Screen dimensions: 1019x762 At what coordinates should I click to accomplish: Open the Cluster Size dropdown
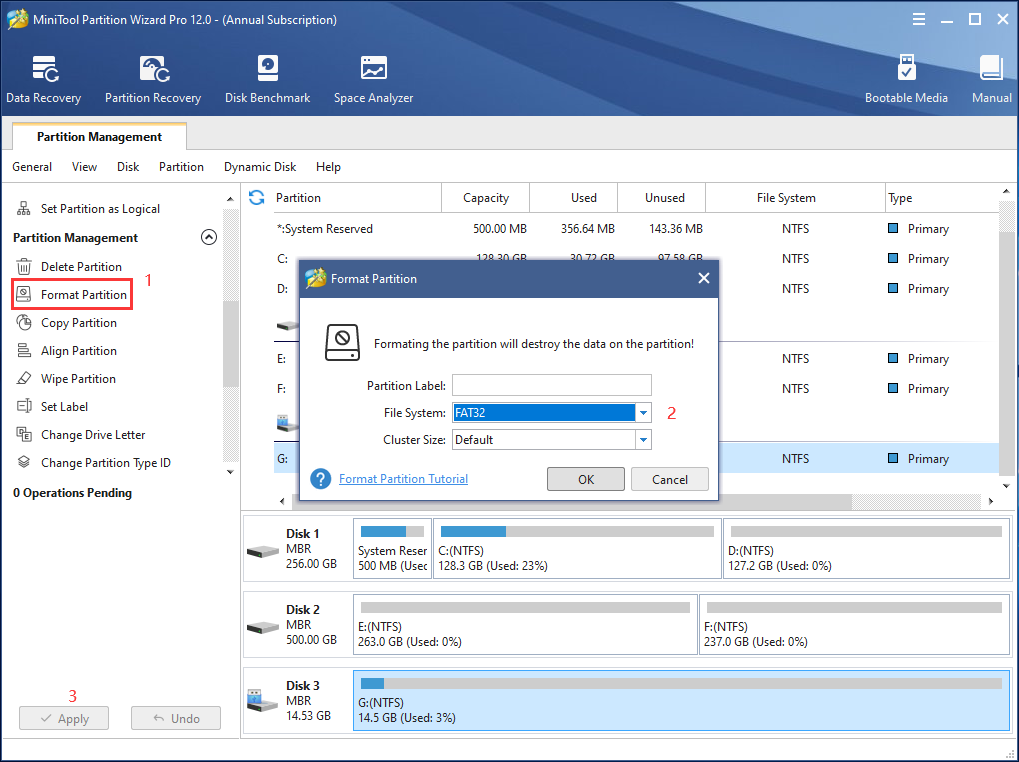pyautogui.click(x=643, y=440)
